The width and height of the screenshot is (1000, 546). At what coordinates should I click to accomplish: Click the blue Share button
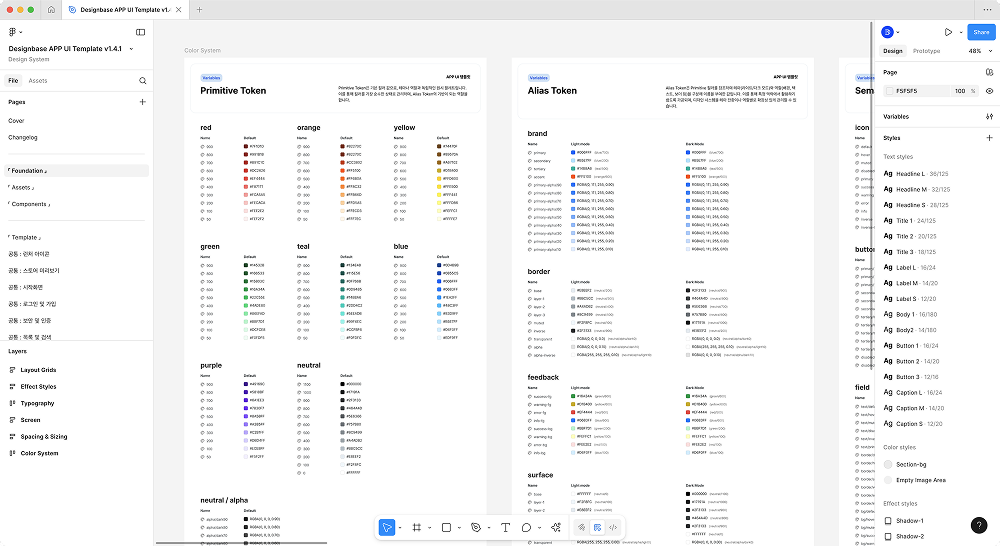[x=979, y=32]
